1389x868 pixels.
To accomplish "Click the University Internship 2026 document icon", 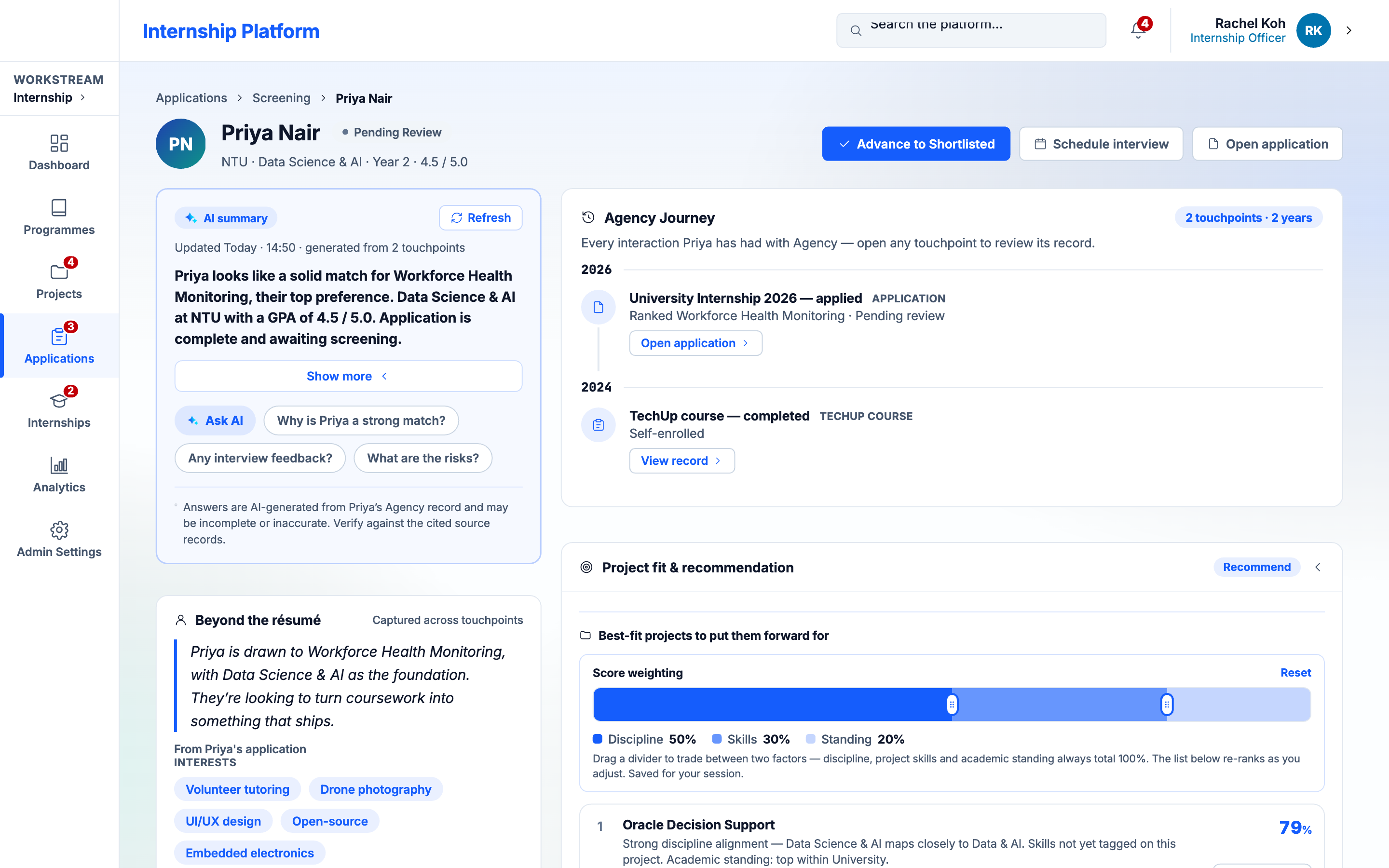I will tap(598, 307).
